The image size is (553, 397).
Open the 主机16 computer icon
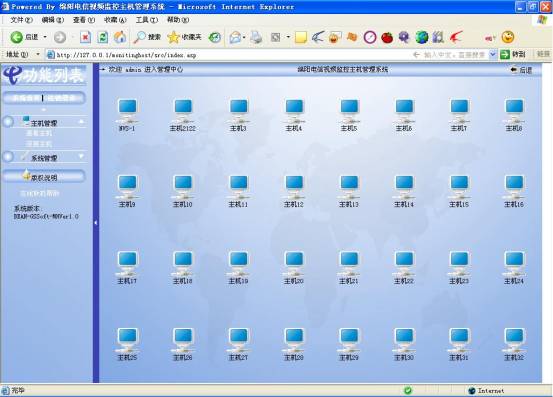(x=514, y=186)
